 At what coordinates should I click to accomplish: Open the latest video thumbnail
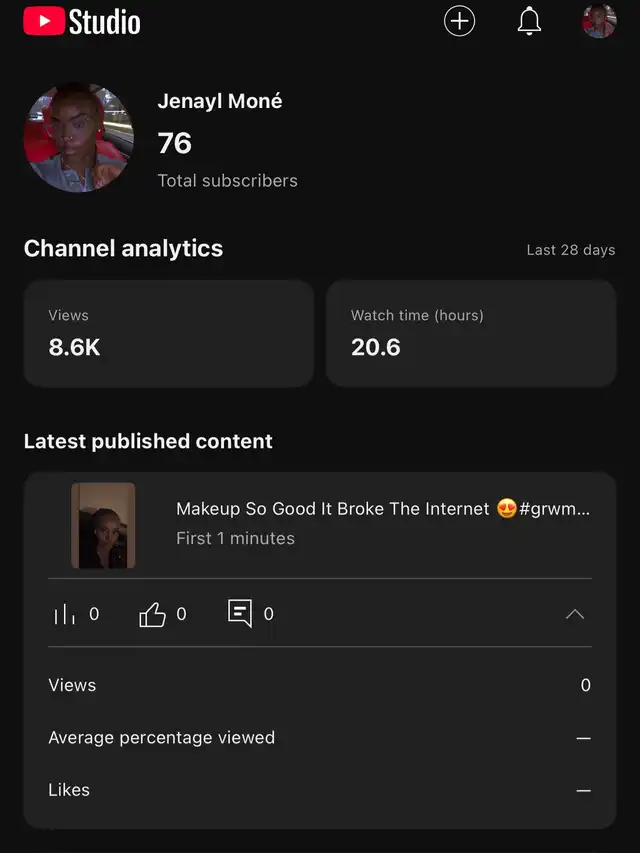tap(103, 525)
